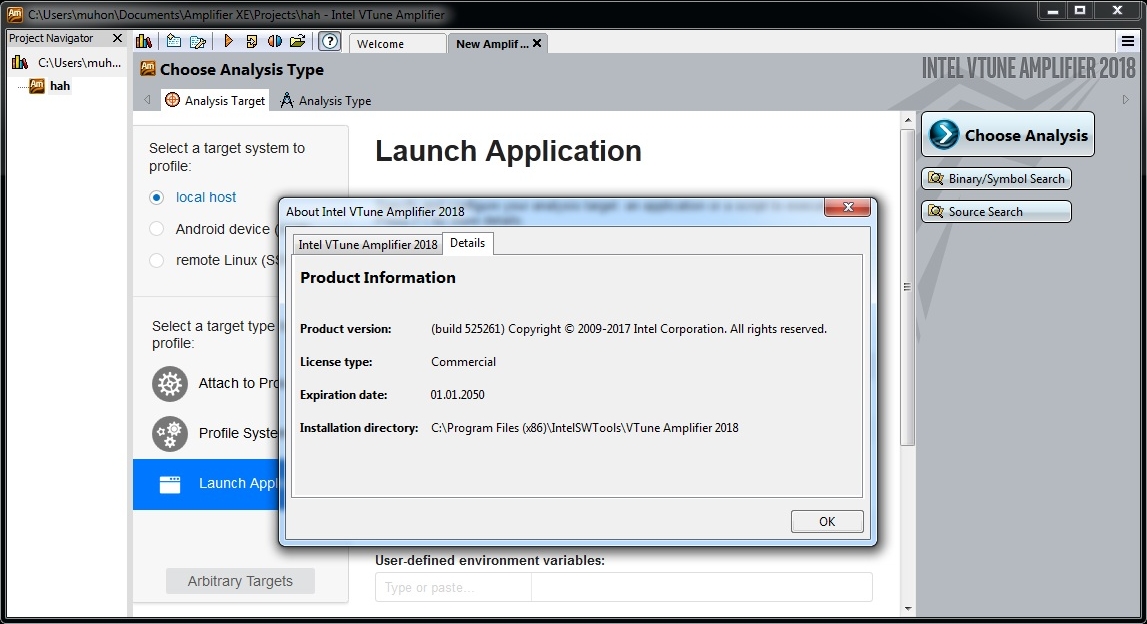
Task: Select the hah project in the tree
Action: point(60,86)
